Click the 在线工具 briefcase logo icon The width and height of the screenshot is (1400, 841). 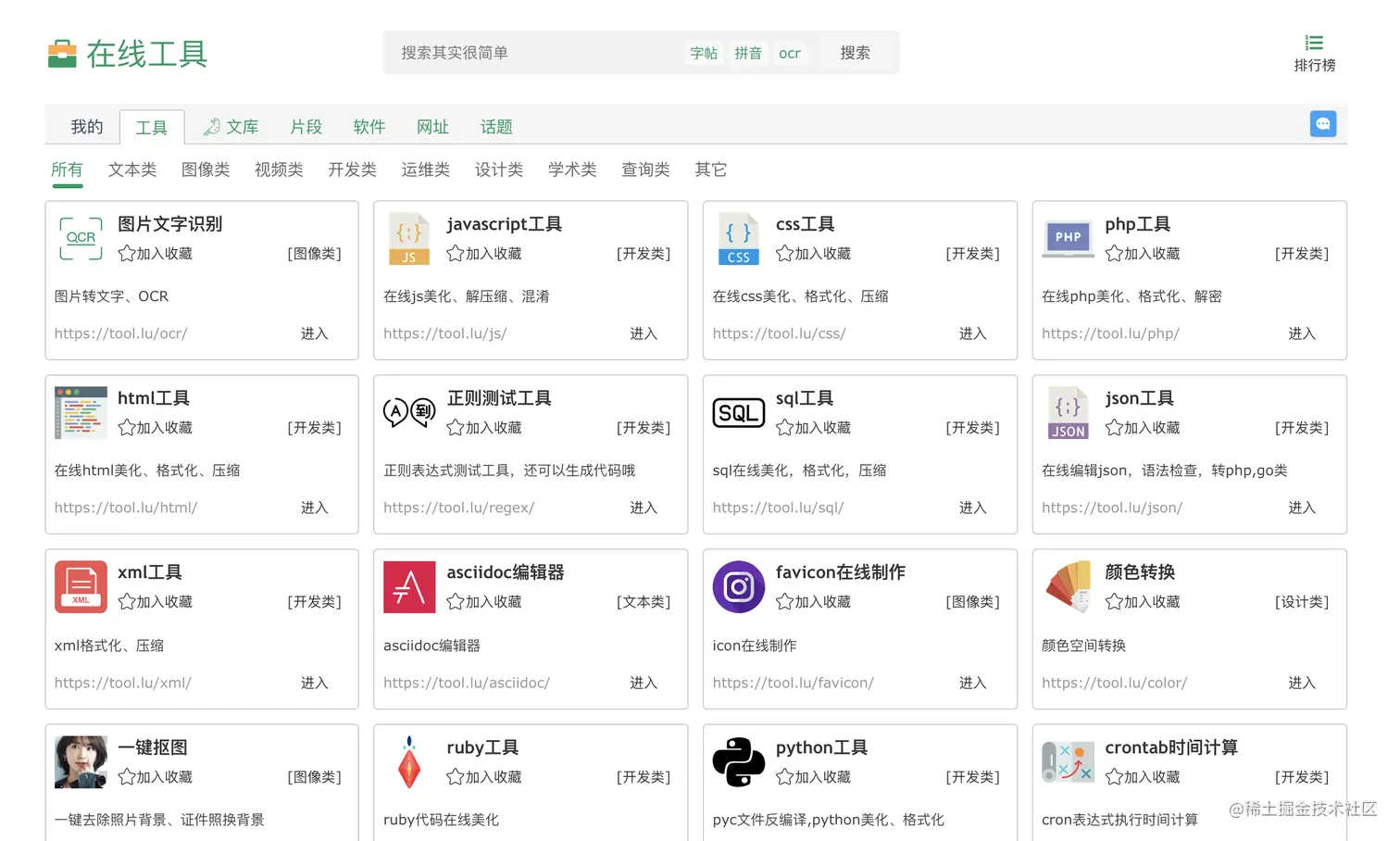tap(62, 54)
